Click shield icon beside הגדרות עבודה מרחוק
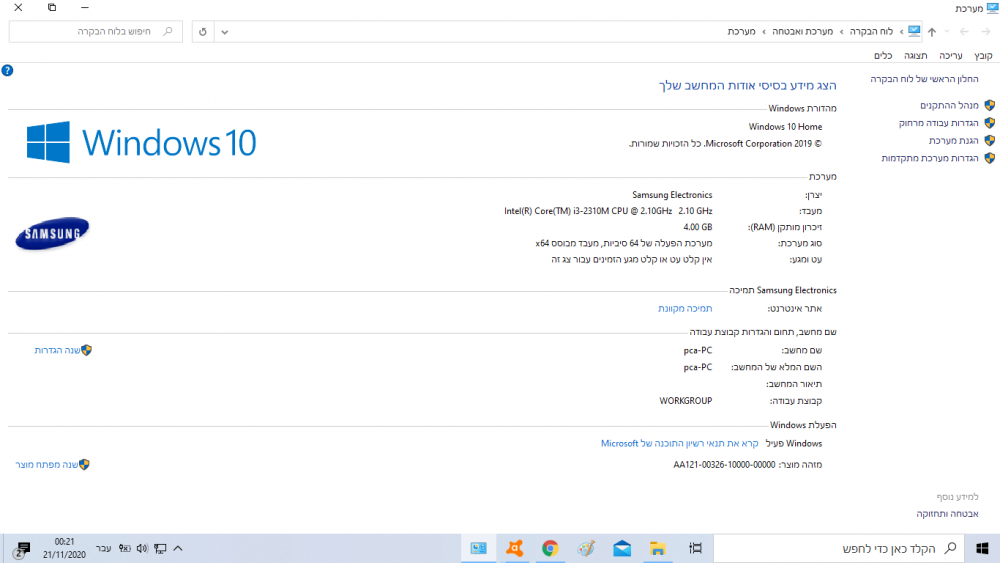 (990, 123)
